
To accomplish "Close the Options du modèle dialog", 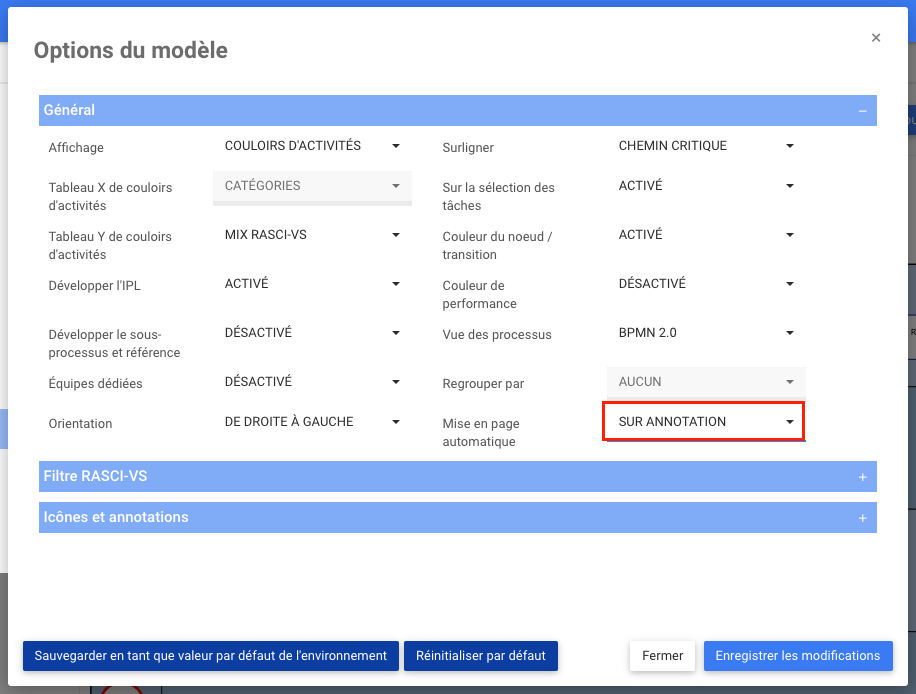I will click(x=876, y=38).
